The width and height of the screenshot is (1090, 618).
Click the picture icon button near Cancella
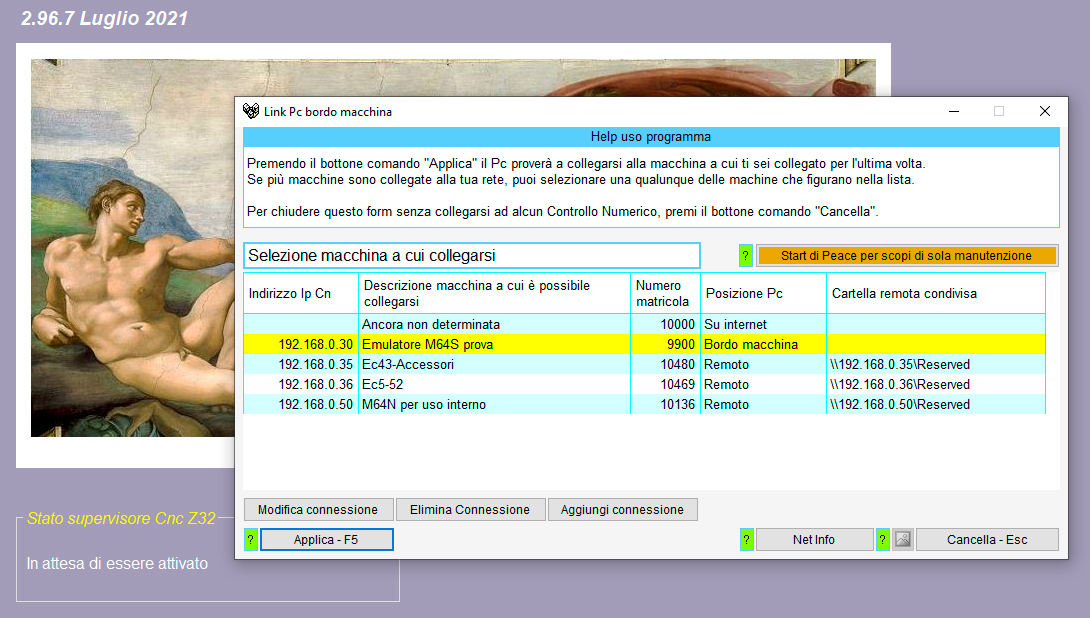click(x=902, y=539)
